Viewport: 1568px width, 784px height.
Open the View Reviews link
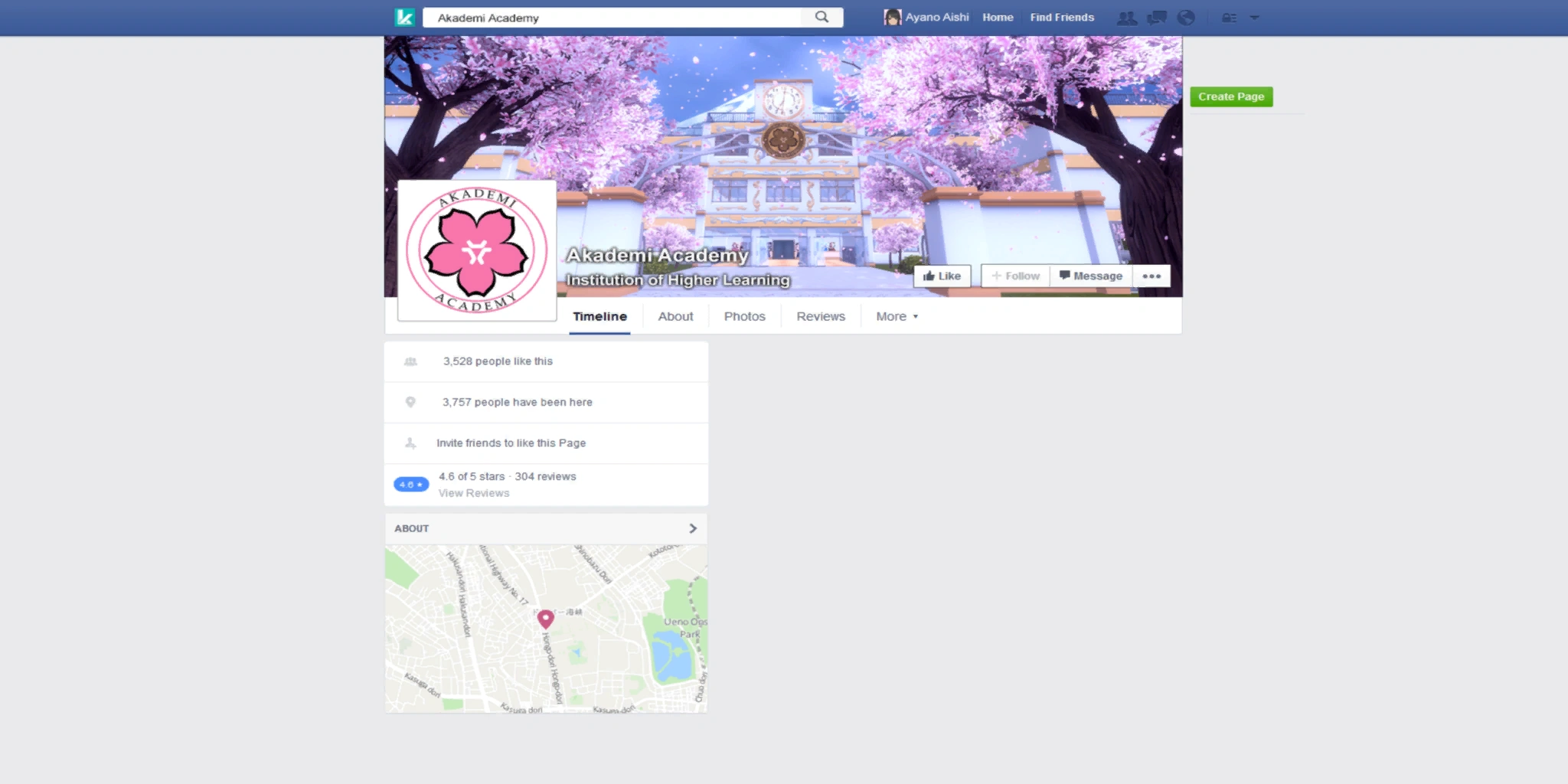474,493
